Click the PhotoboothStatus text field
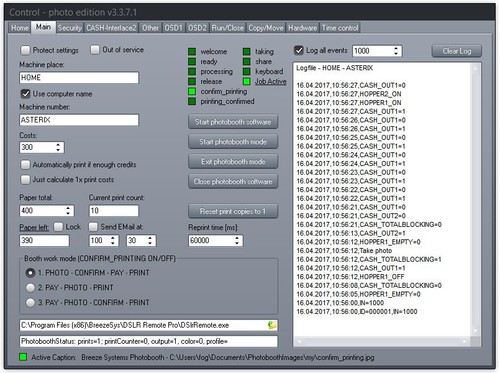Viewport: 500px width, 373px height. (x=148, y=341)
